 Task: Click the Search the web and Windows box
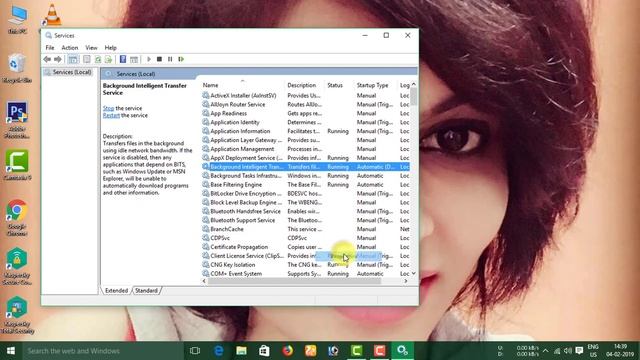[x=102, y=351]
